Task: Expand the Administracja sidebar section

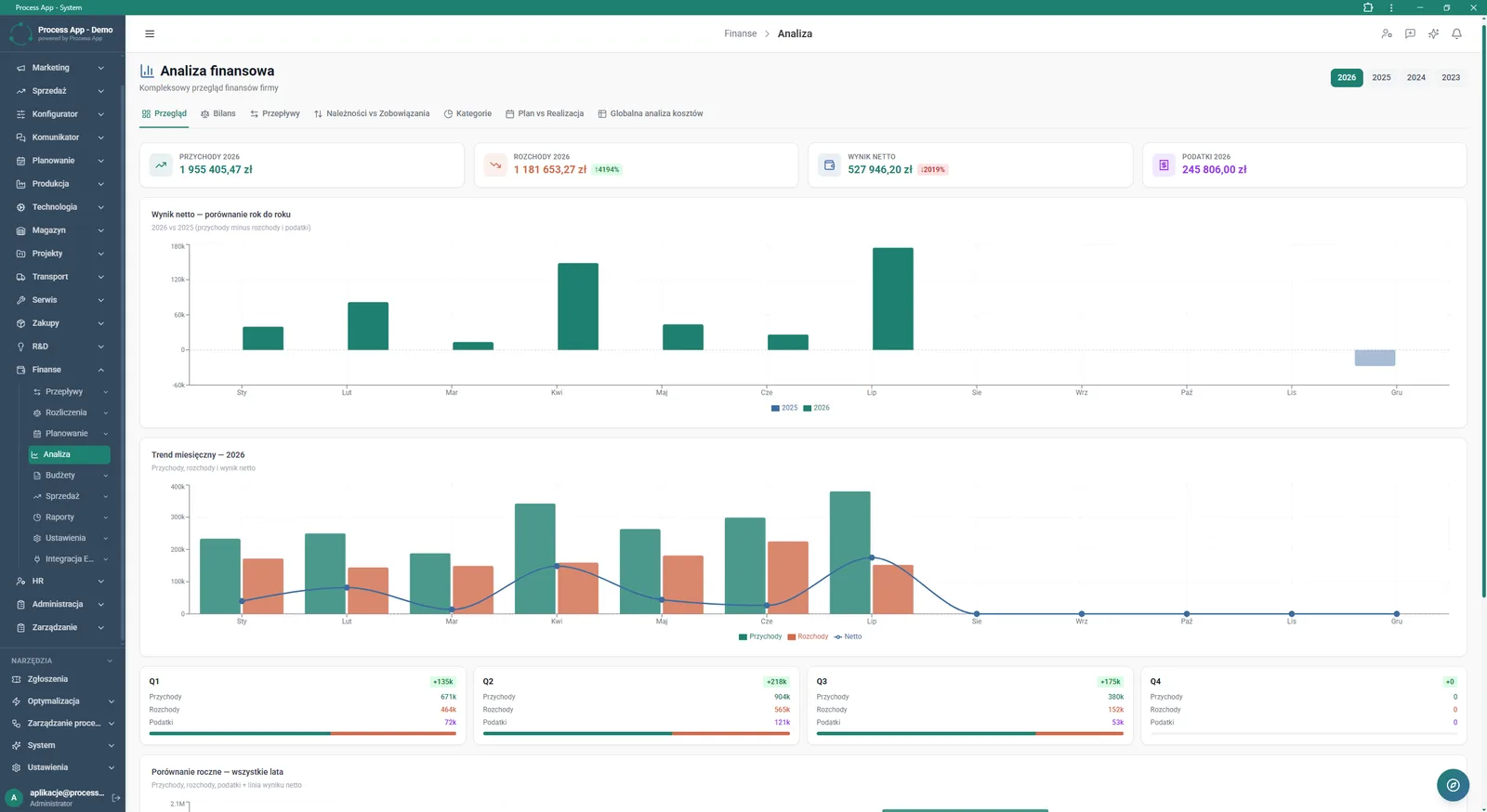Action: pos(60,604)
